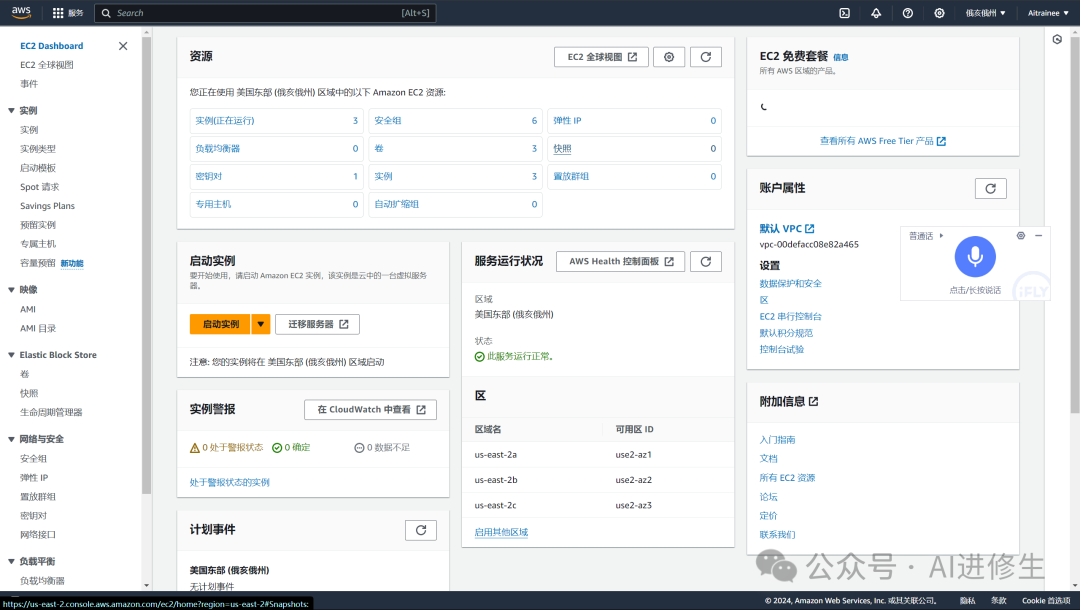Open resource settings gear in 资源 panel
This screenshot has height=610, width=1080.
click(x=669, y=57)
